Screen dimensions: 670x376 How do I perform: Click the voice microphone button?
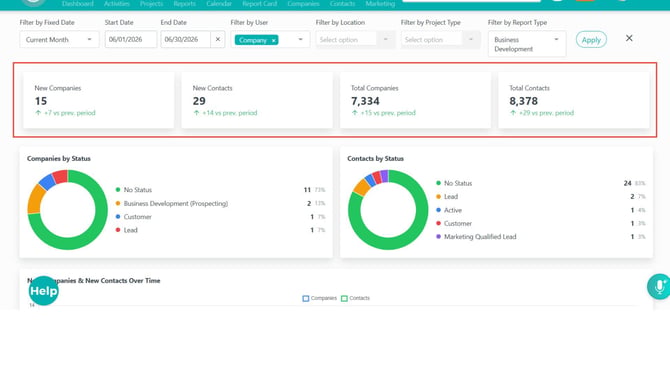659,286
